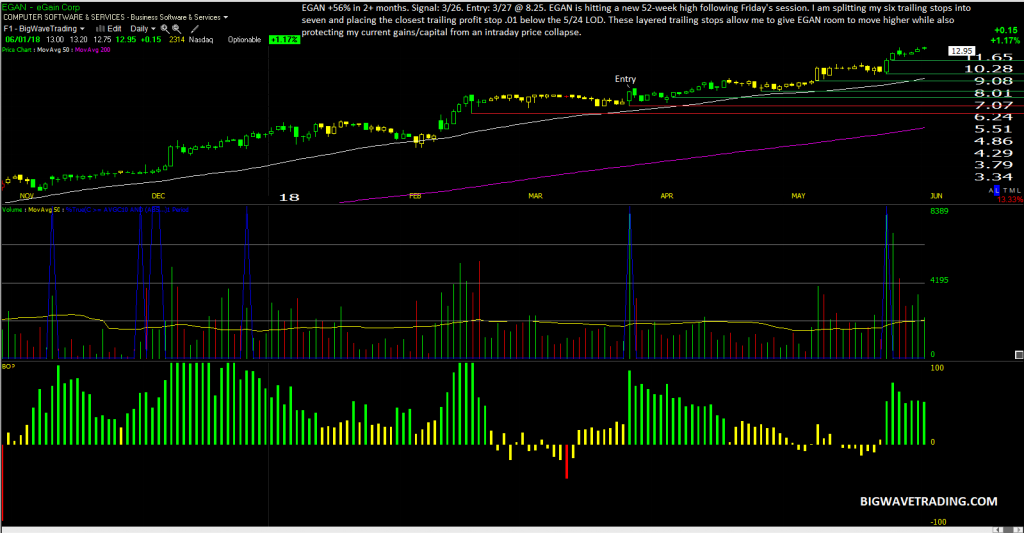
Task: Click the Edit chart button
Action: click(x=114, y=29)
